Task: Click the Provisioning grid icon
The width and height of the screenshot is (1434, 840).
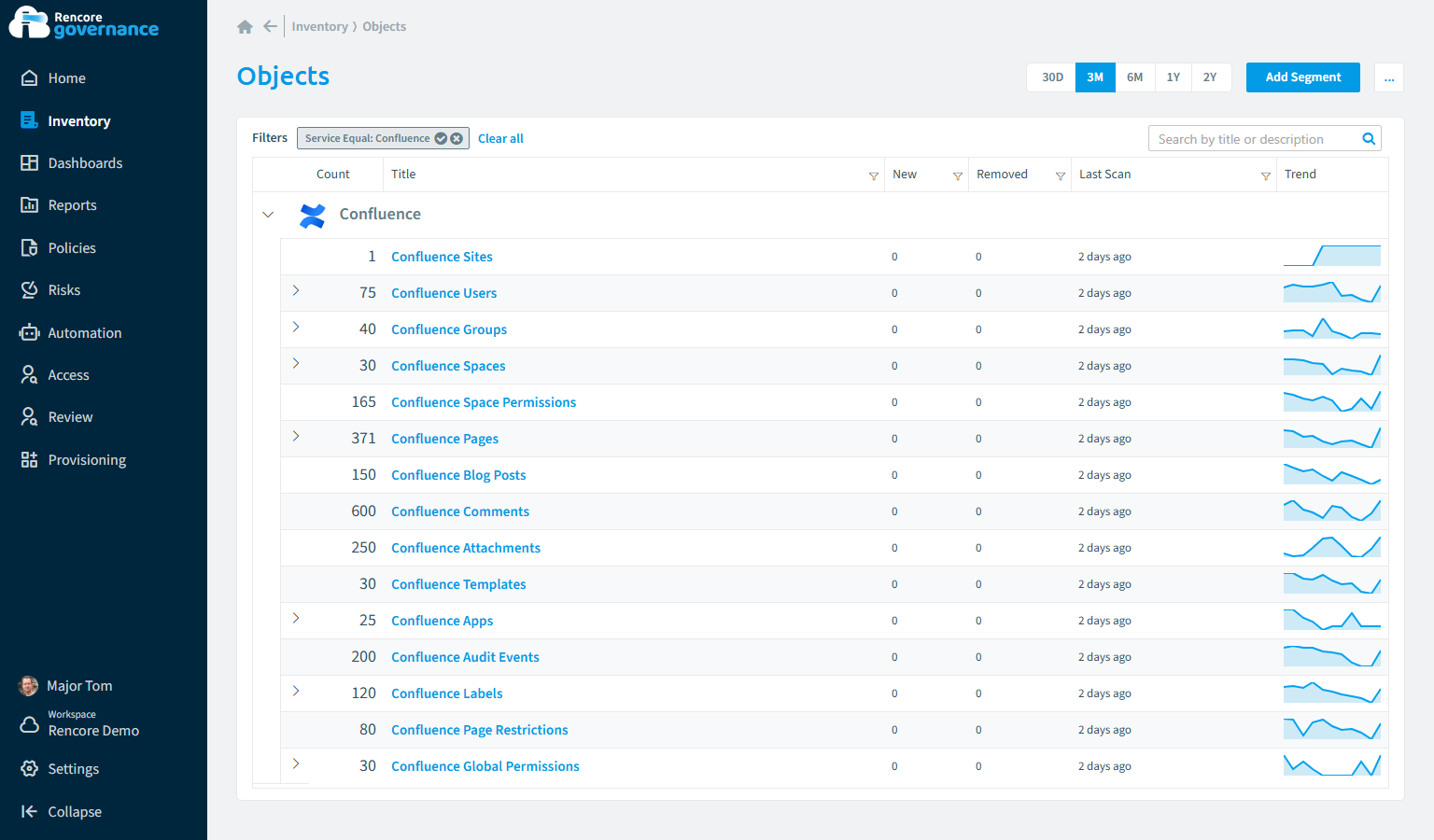Action: tap(29, 460)
